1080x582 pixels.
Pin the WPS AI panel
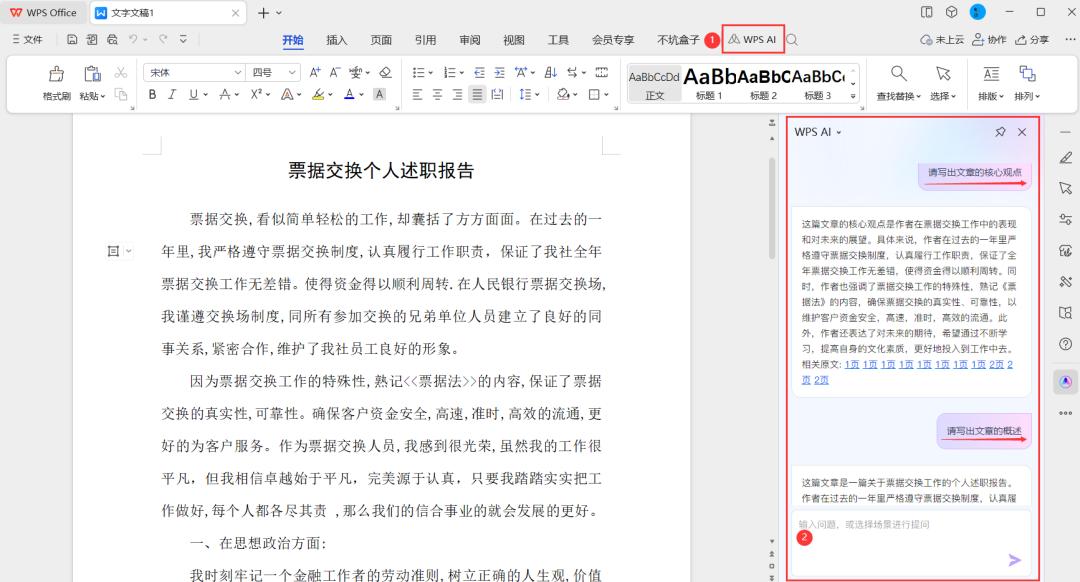(1000, 132)
